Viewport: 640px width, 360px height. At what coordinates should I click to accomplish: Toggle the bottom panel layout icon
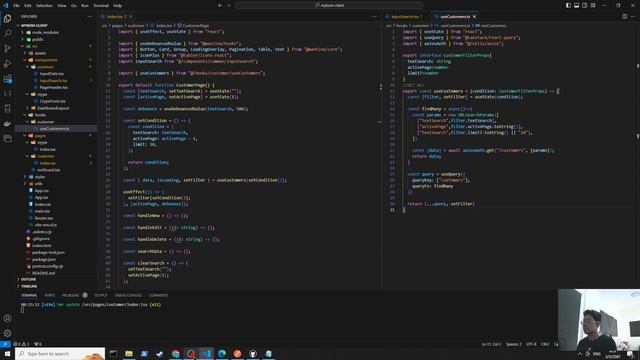pyautogui.click(x=576, y=5)
